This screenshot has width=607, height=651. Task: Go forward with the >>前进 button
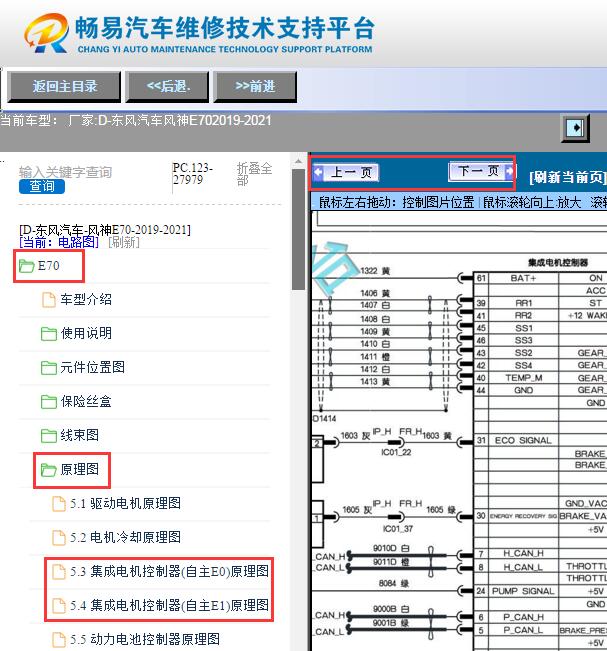[x=255, y=86]
